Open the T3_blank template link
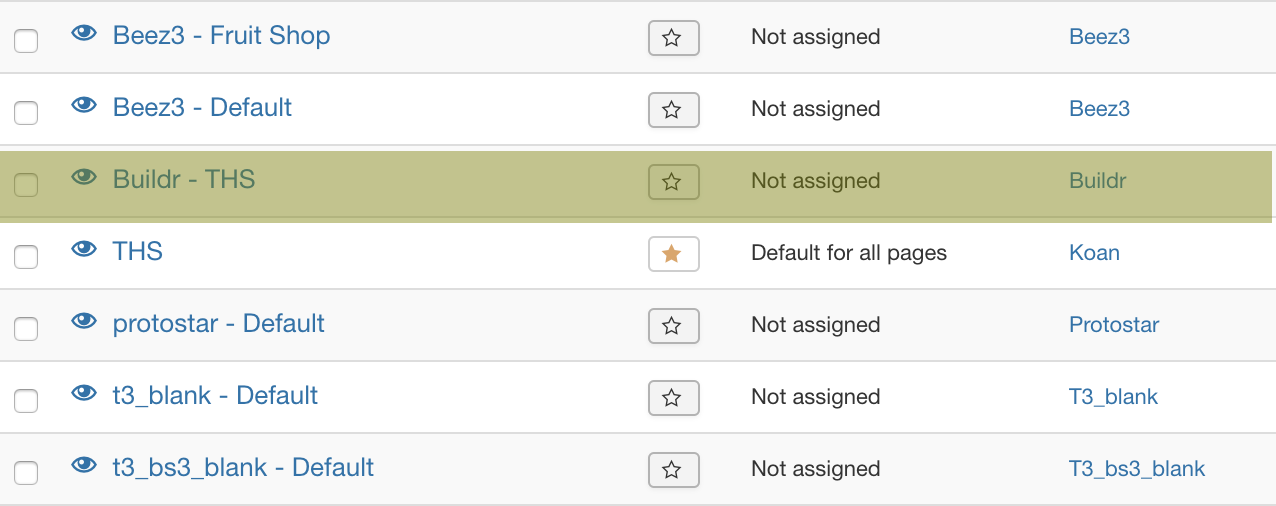1276x506 pixels. pyautogui.click(x=1113, y=397)
